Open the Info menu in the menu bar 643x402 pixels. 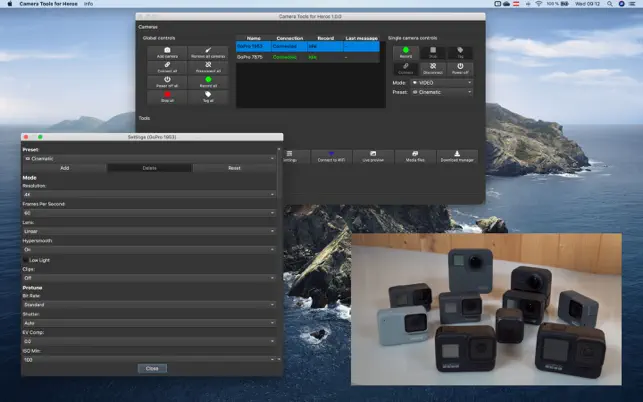tap(88, 4)
